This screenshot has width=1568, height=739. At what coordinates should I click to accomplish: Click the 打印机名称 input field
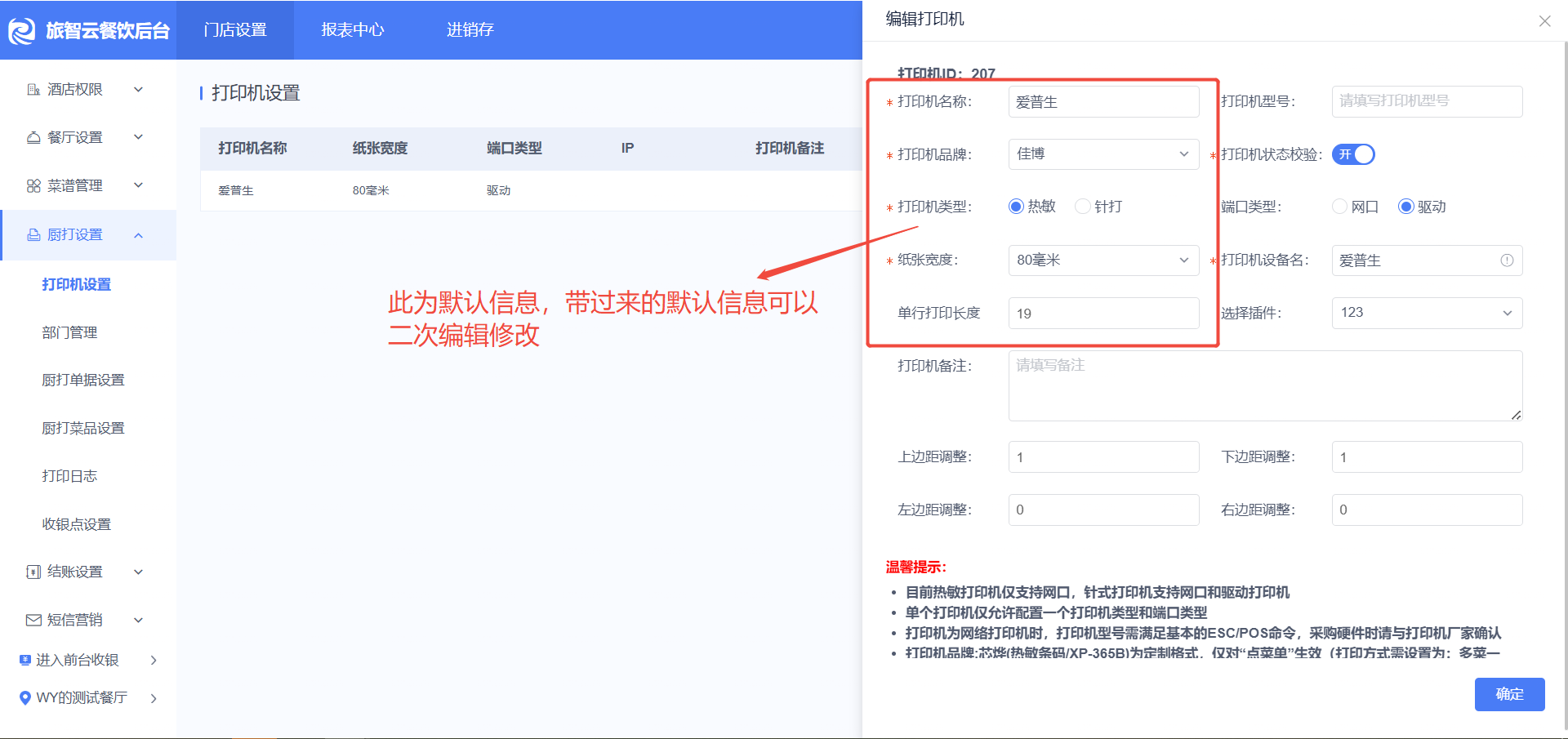coord(1103,102)
